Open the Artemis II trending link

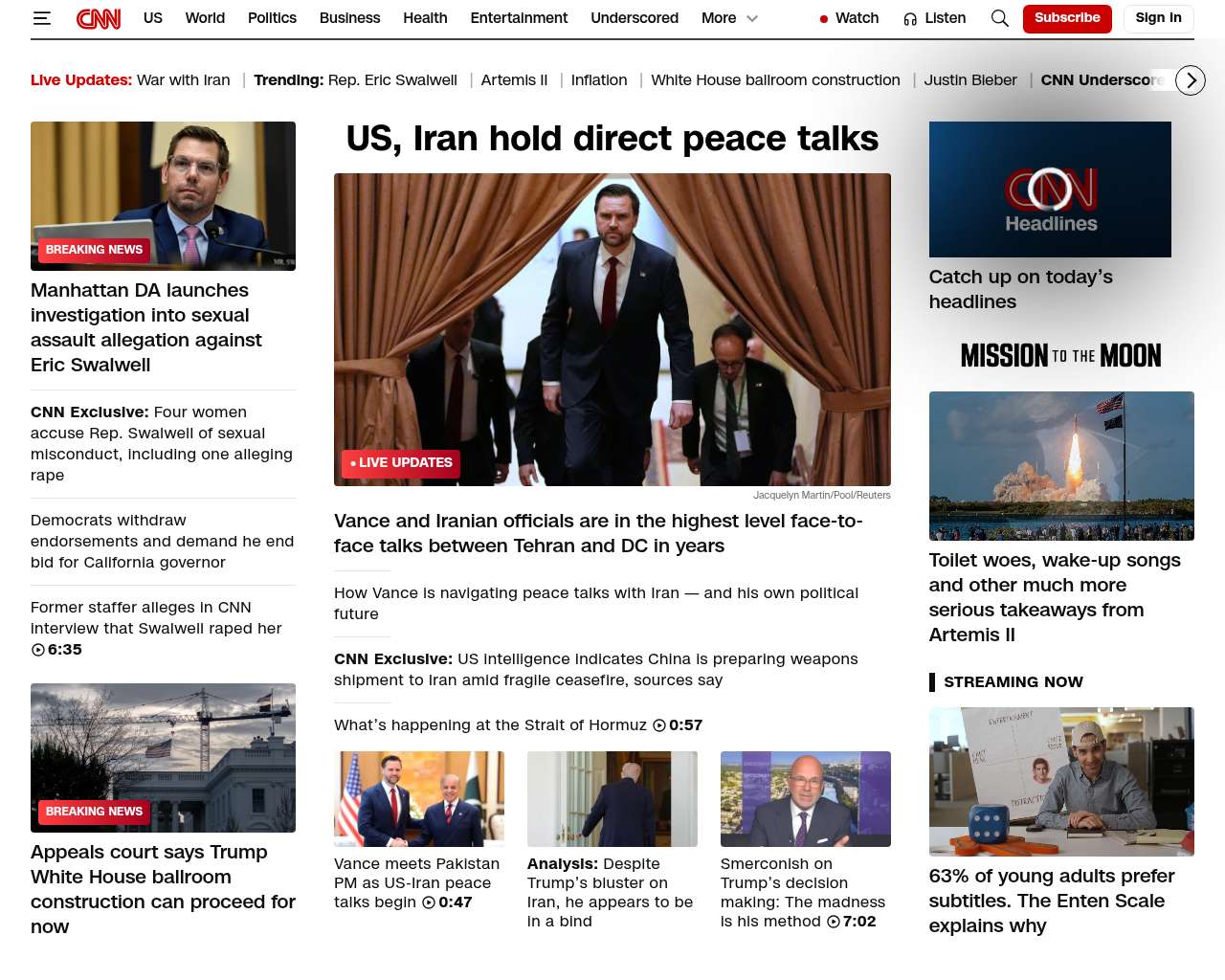[x=514, y=80]
